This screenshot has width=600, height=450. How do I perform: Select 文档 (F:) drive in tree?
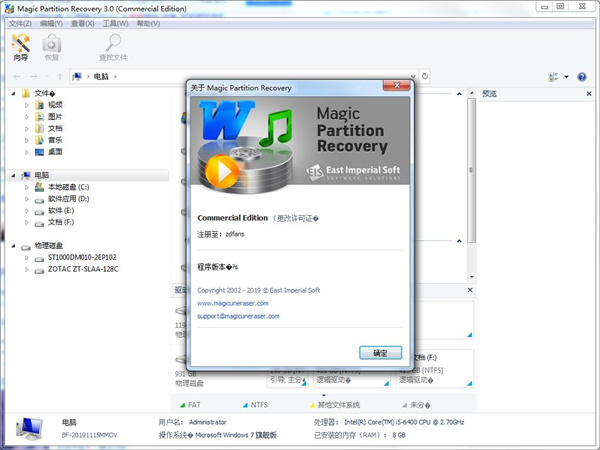click(x=61, y=222)
